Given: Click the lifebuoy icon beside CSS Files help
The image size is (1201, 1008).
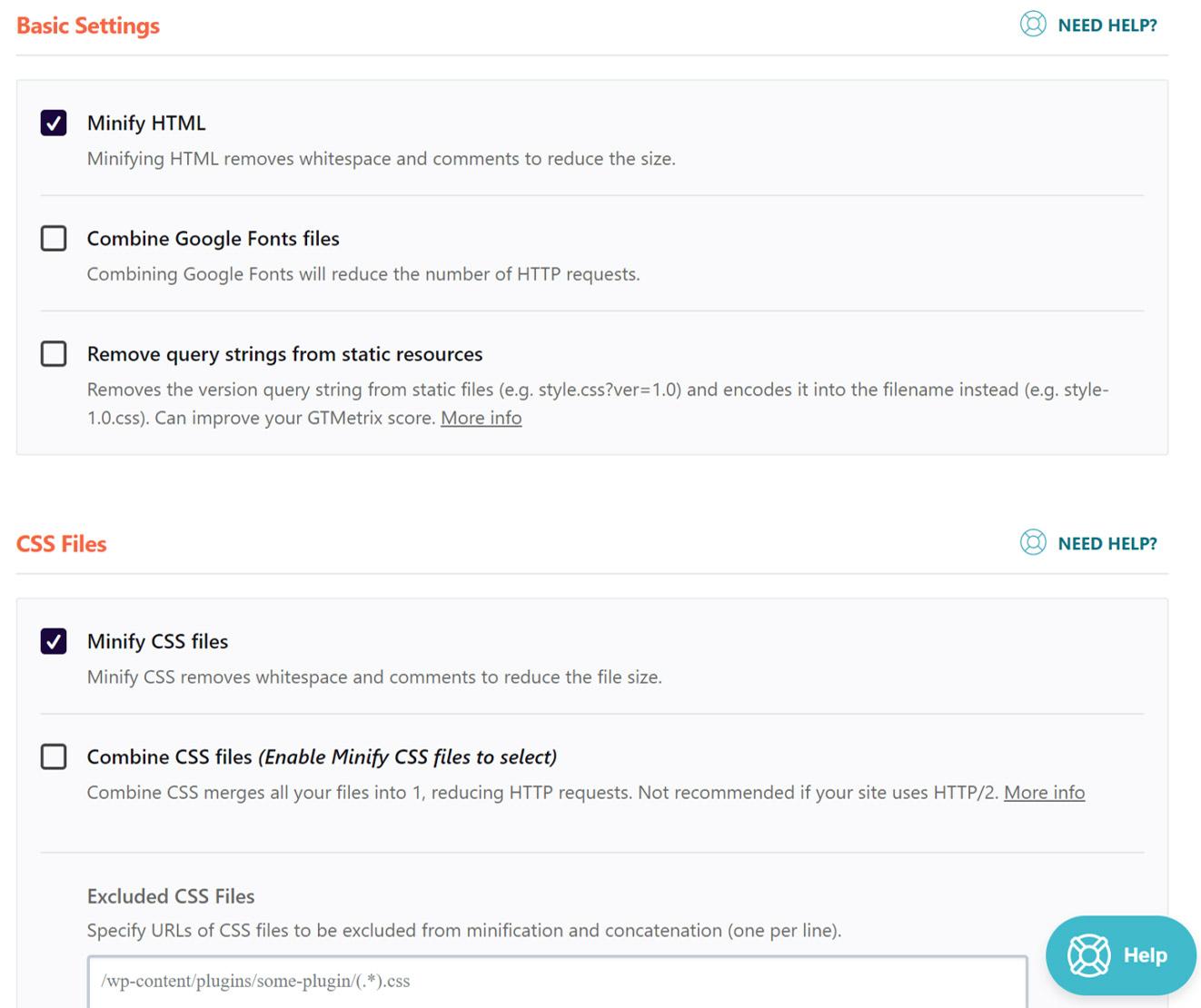Looking at the screenshot, I should click(1033, 542).
